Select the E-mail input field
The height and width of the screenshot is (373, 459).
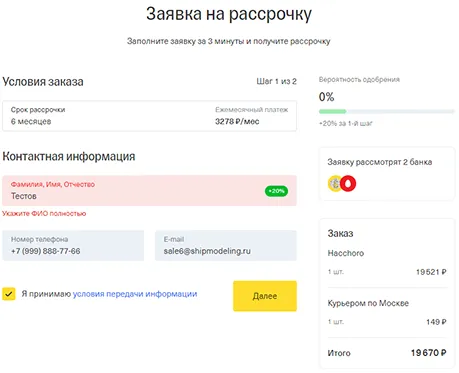point(226,245)
